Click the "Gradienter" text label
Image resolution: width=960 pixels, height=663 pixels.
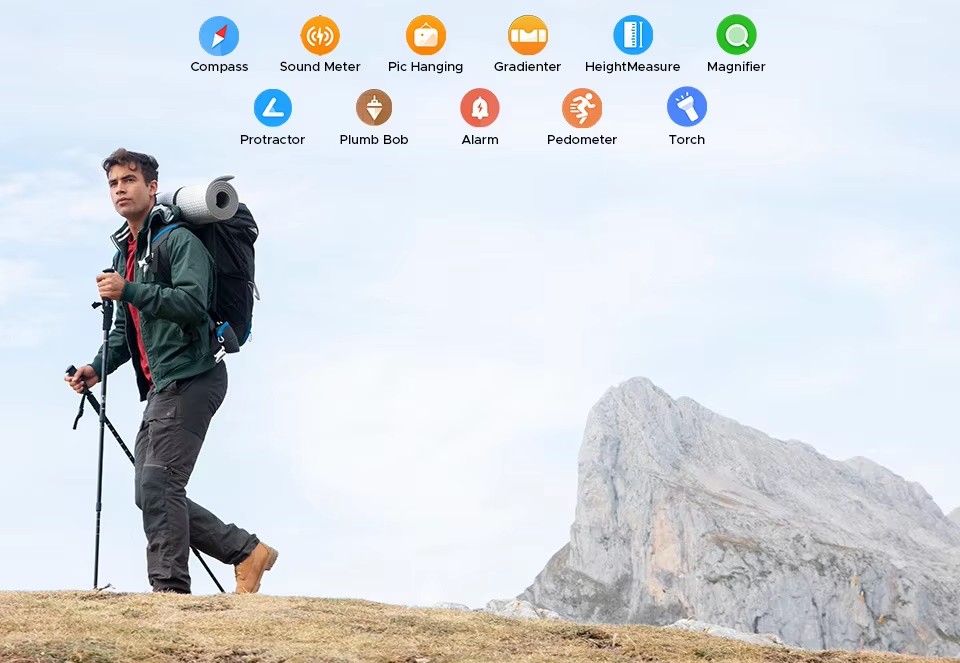pyautogui.click(x=527, y=67)
